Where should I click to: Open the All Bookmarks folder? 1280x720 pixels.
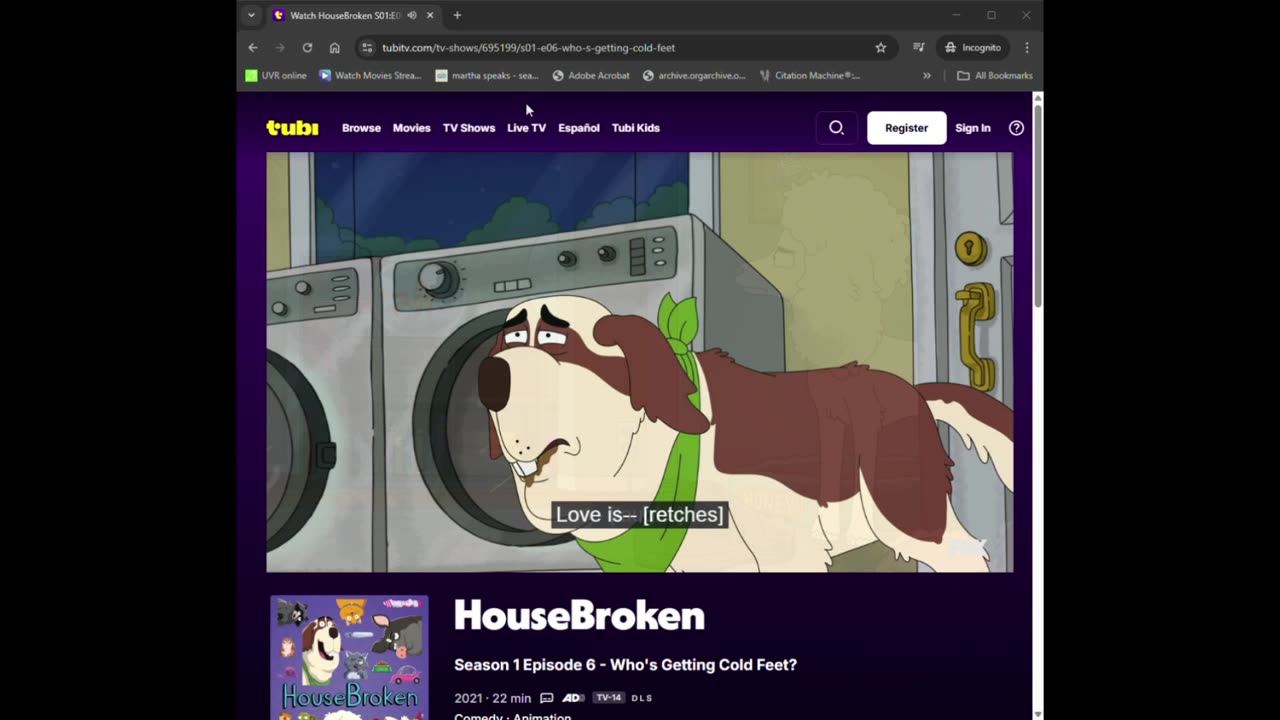pyautogui.click(x=995, y=75)
